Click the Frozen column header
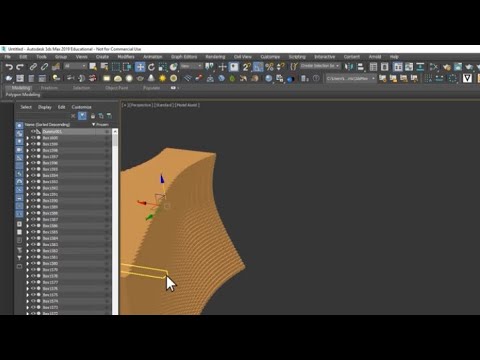 coord(102,124)
